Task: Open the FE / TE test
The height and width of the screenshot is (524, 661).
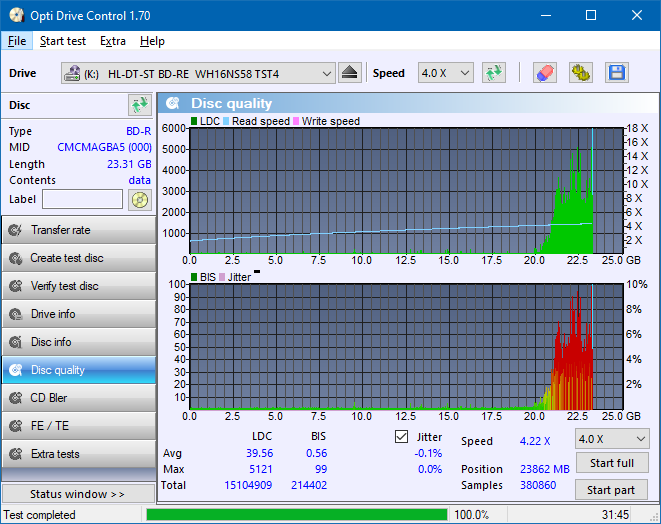Action: (79, 426)
